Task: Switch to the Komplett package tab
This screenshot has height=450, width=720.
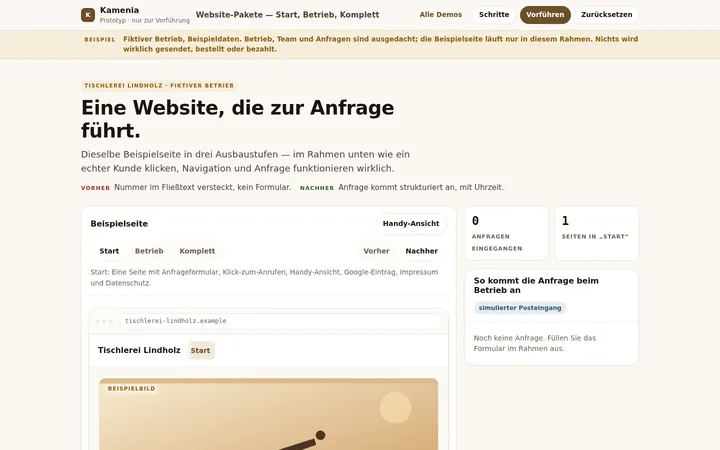Action: 197,251
